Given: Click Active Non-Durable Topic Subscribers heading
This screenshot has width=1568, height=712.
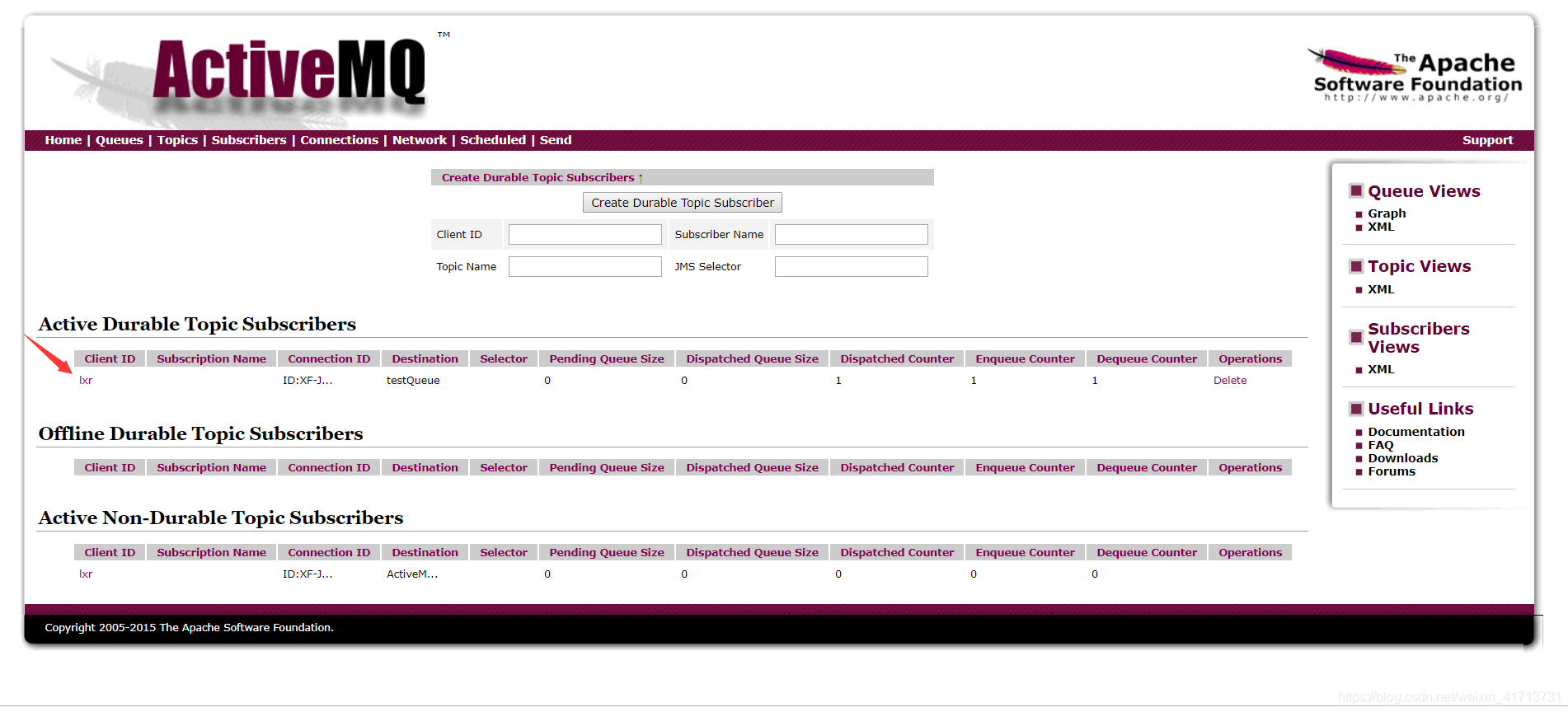Looking at the screenshot, I should click(x=221, y=518).
